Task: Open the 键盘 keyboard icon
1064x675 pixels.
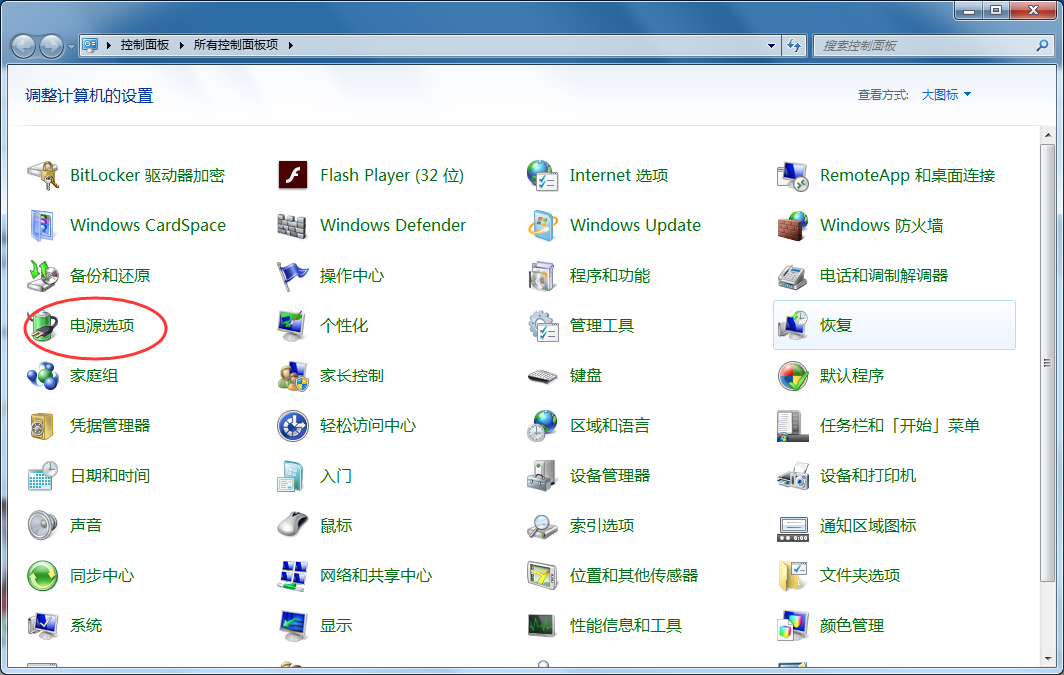Action: tap(543, 375)
